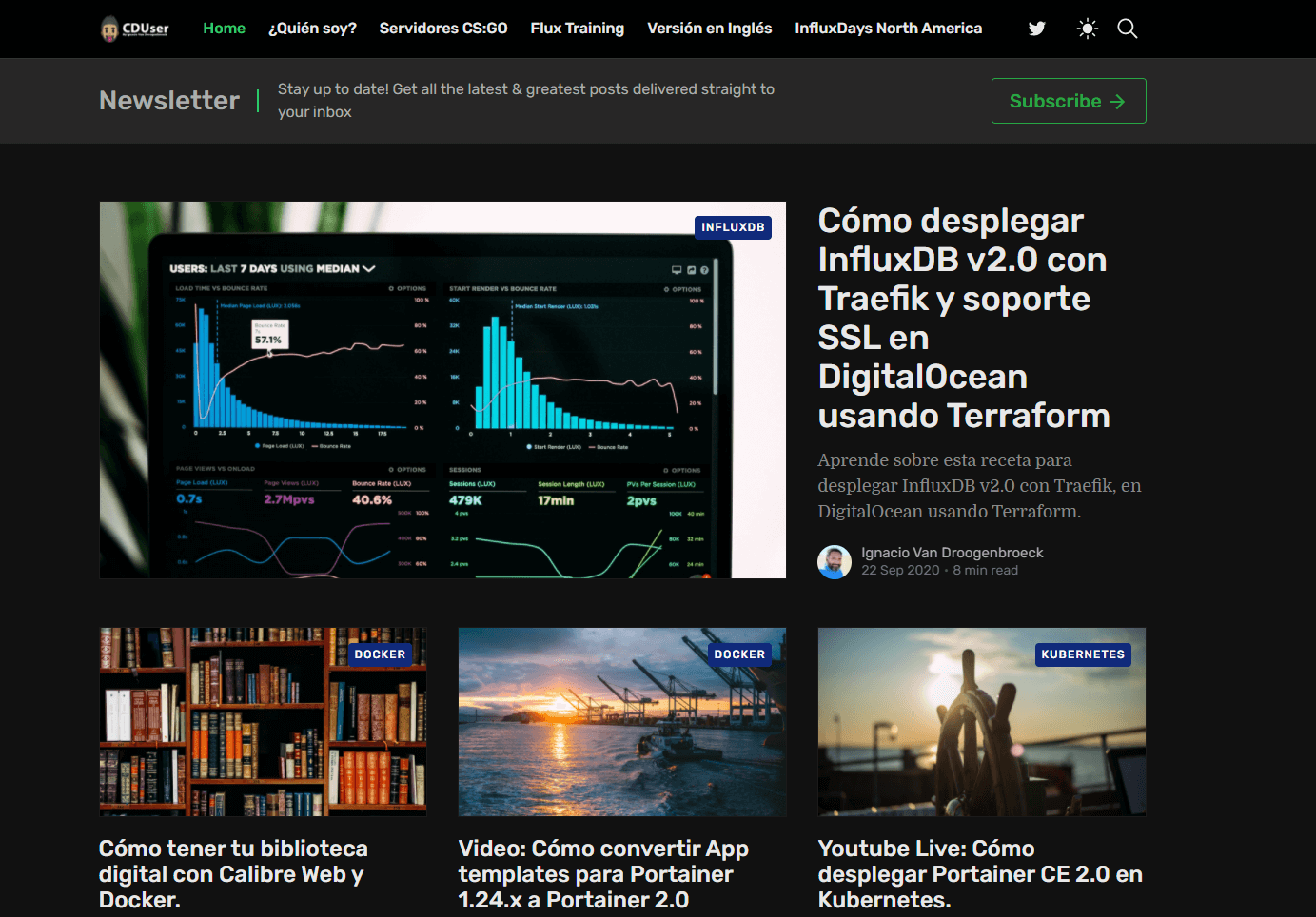The image size is (1316, 917).
Task: Select the '22 Sep 2020' date text
Action: point(900,570)
